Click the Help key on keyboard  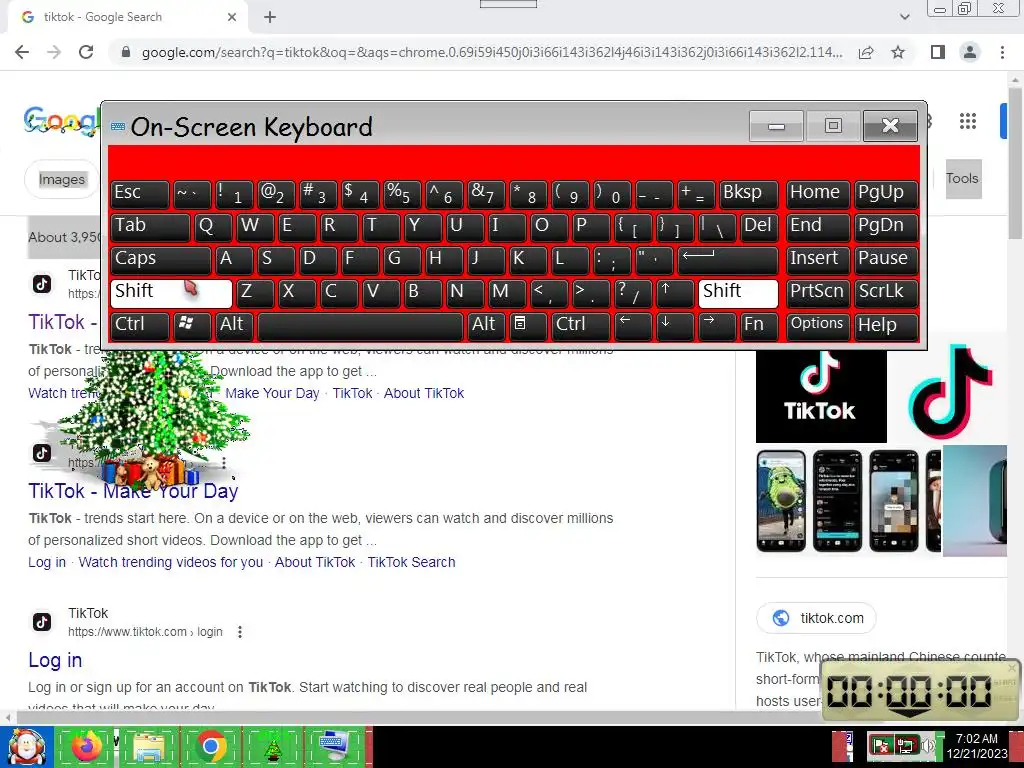point(886,325)
